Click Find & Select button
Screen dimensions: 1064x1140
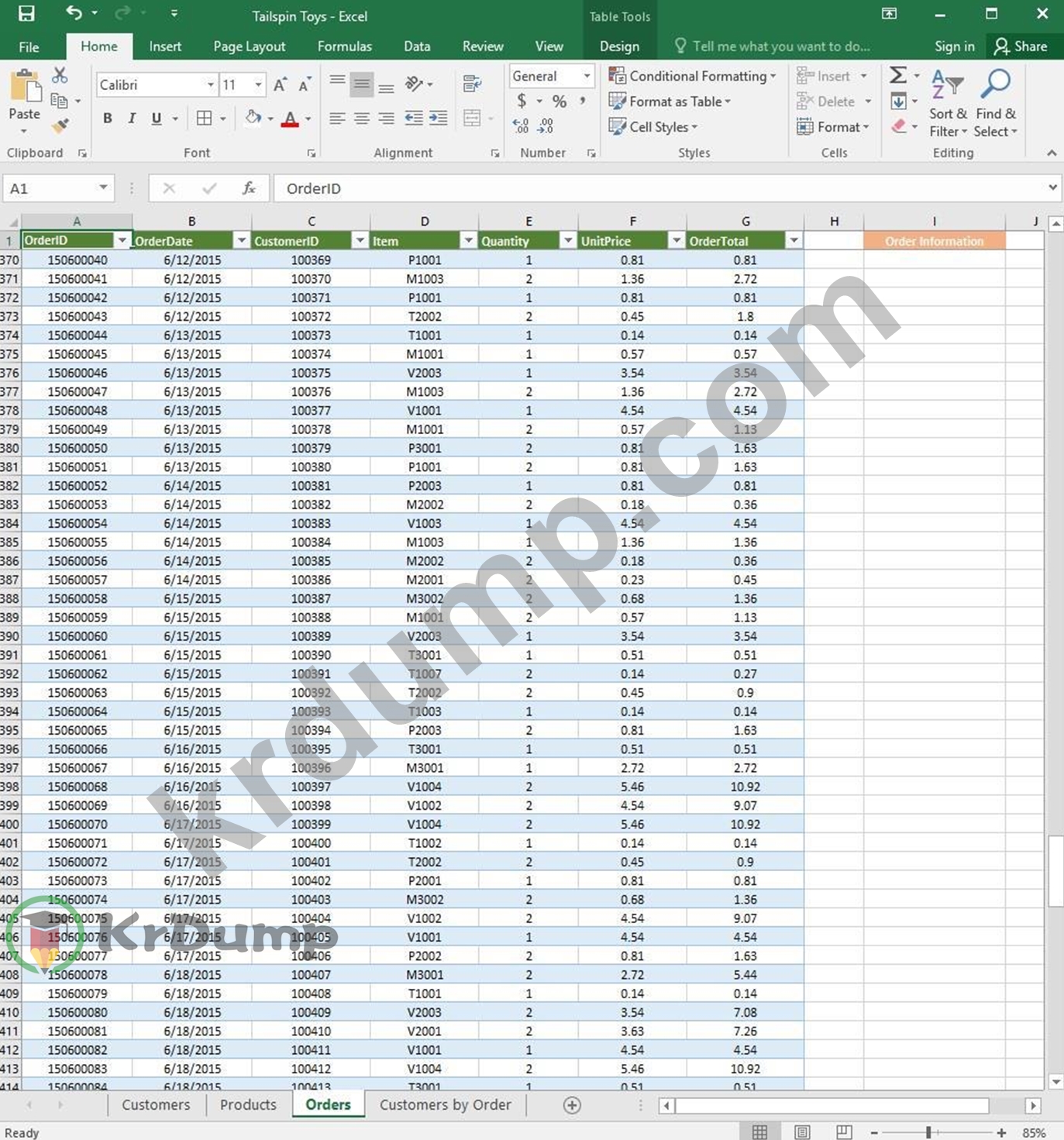point(996,103)
